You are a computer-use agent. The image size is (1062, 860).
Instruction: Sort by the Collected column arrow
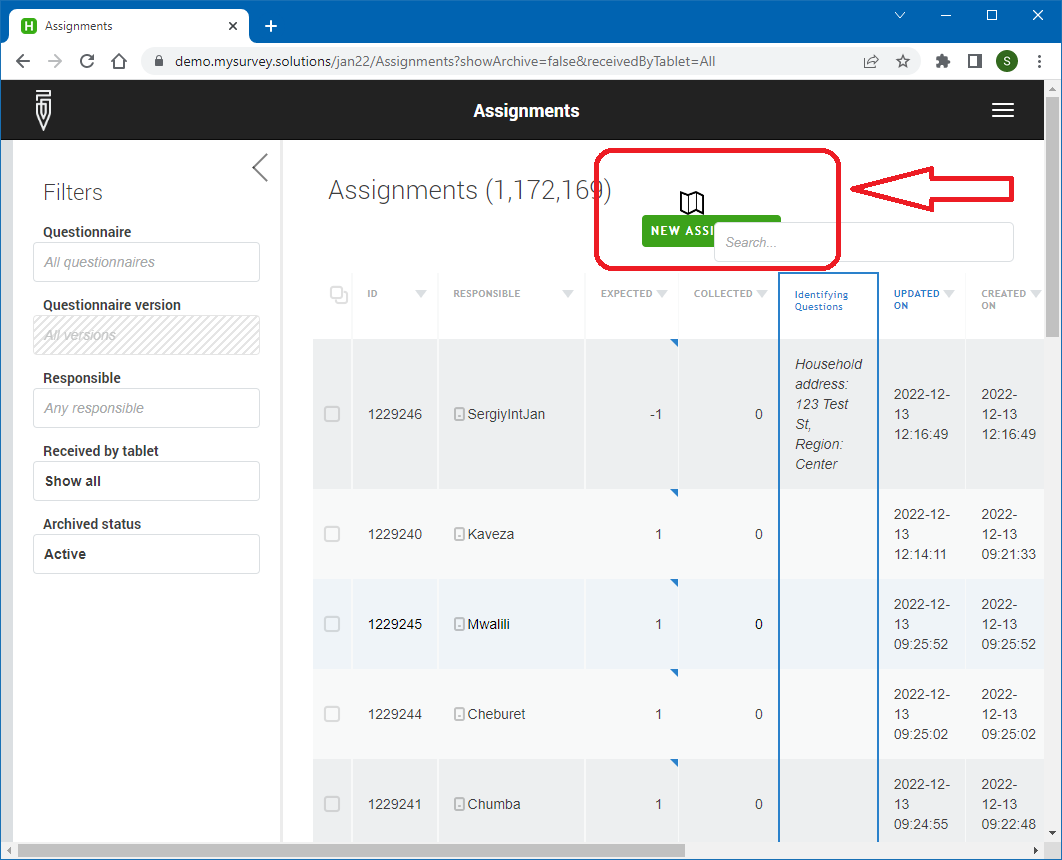(x=762, y=294)
